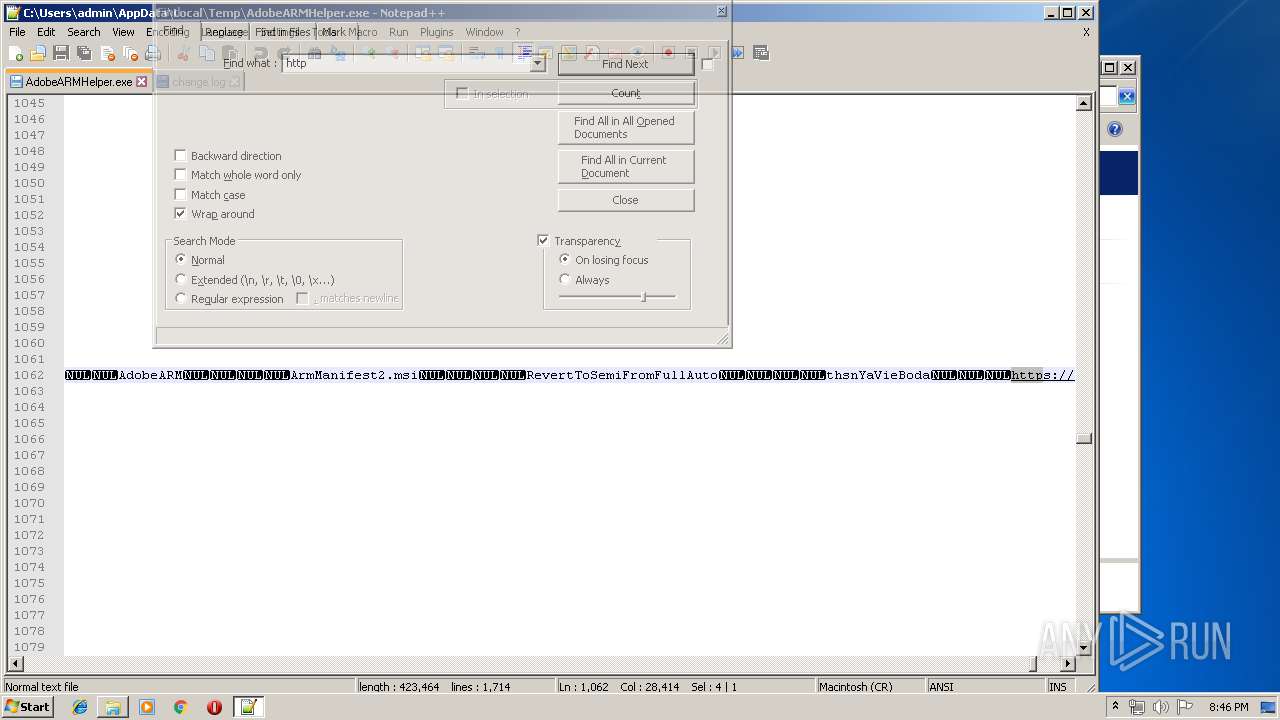
Task: Click the Close All toolbar icon
Action: coord(130,53)
